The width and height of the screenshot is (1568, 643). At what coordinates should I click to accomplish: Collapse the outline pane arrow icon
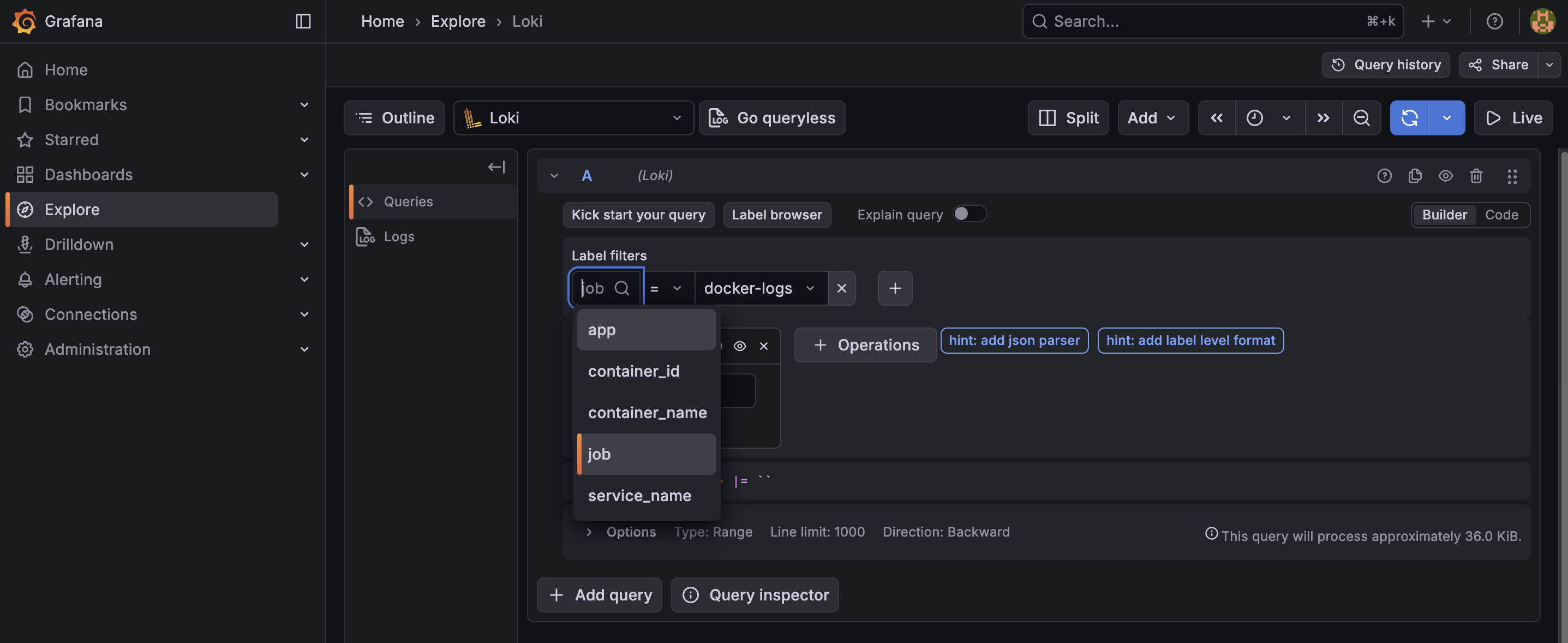coord(496,167)
